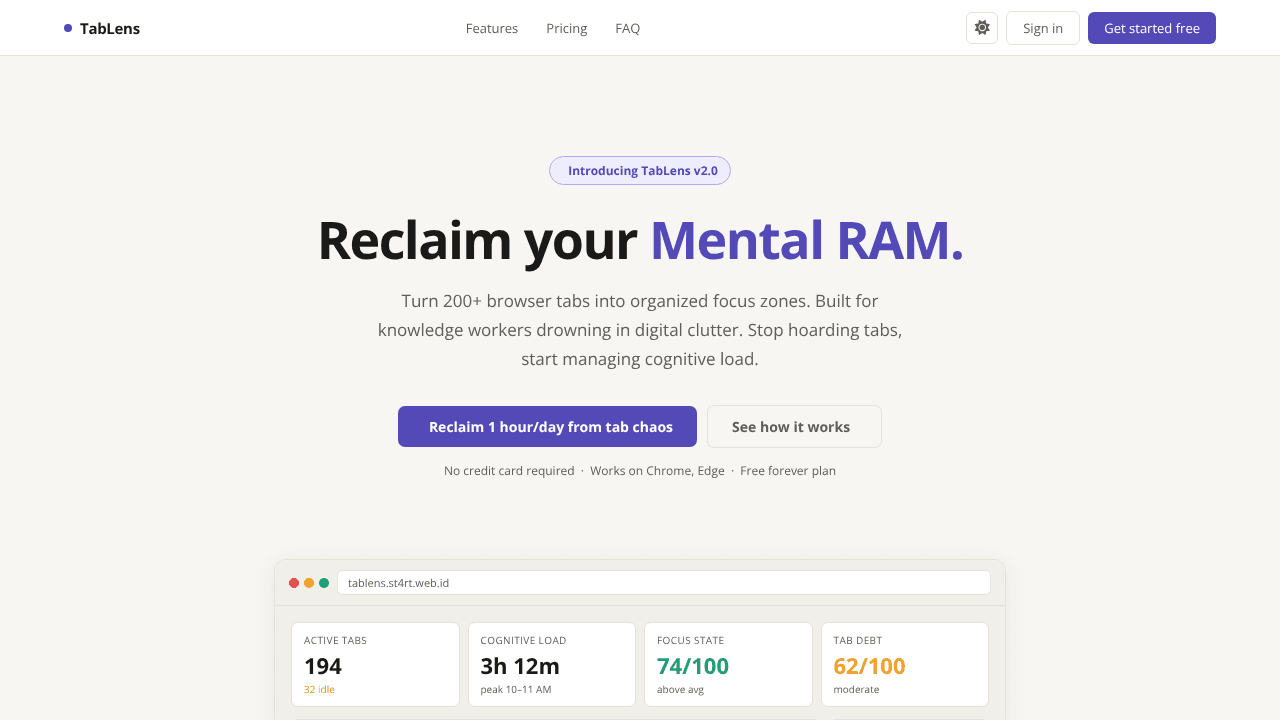Click 'Works on Chrome, Edge' text
The width and height of the screenshot is (1280, 720).
pos(657,471)
